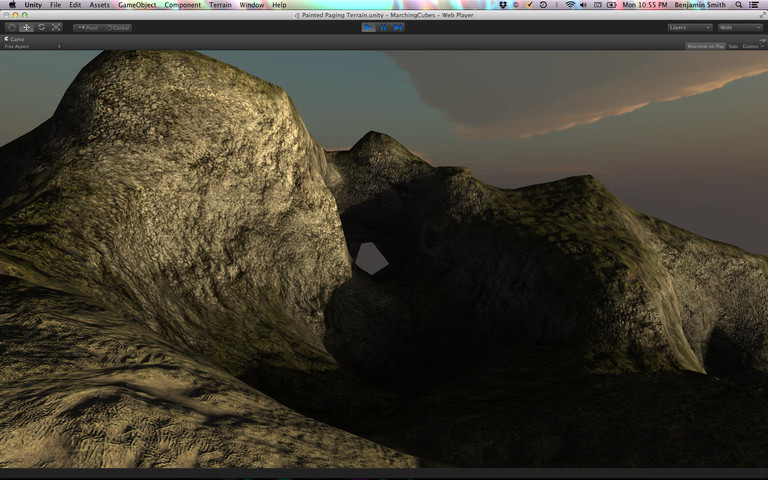Select the Scale tool
The image size is (768, 480).
[x=56, y=27]
